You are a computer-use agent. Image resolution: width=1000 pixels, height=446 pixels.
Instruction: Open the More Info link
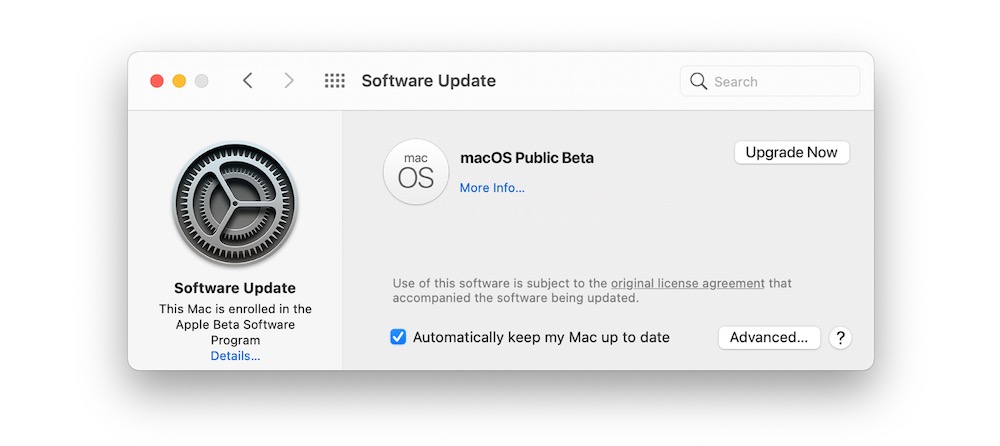[492, 188]
